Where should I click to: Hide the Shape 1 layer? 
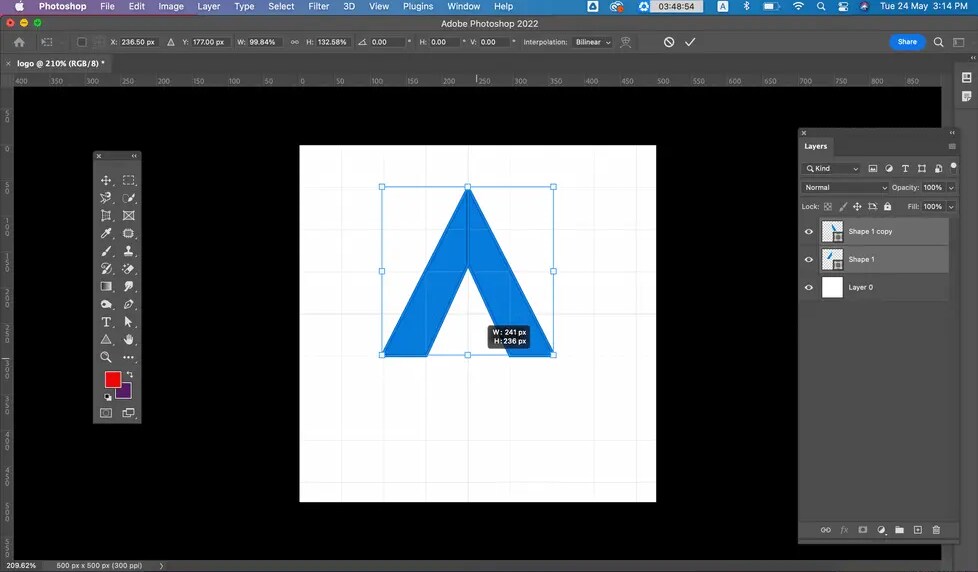point(809,259)
